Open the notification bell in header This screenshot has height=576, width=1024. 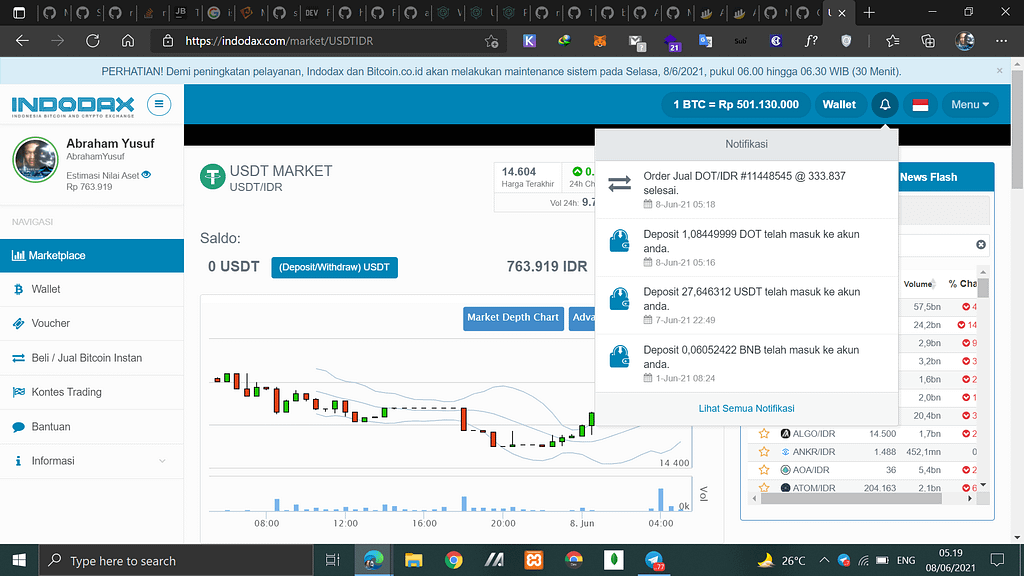[885, 104]
